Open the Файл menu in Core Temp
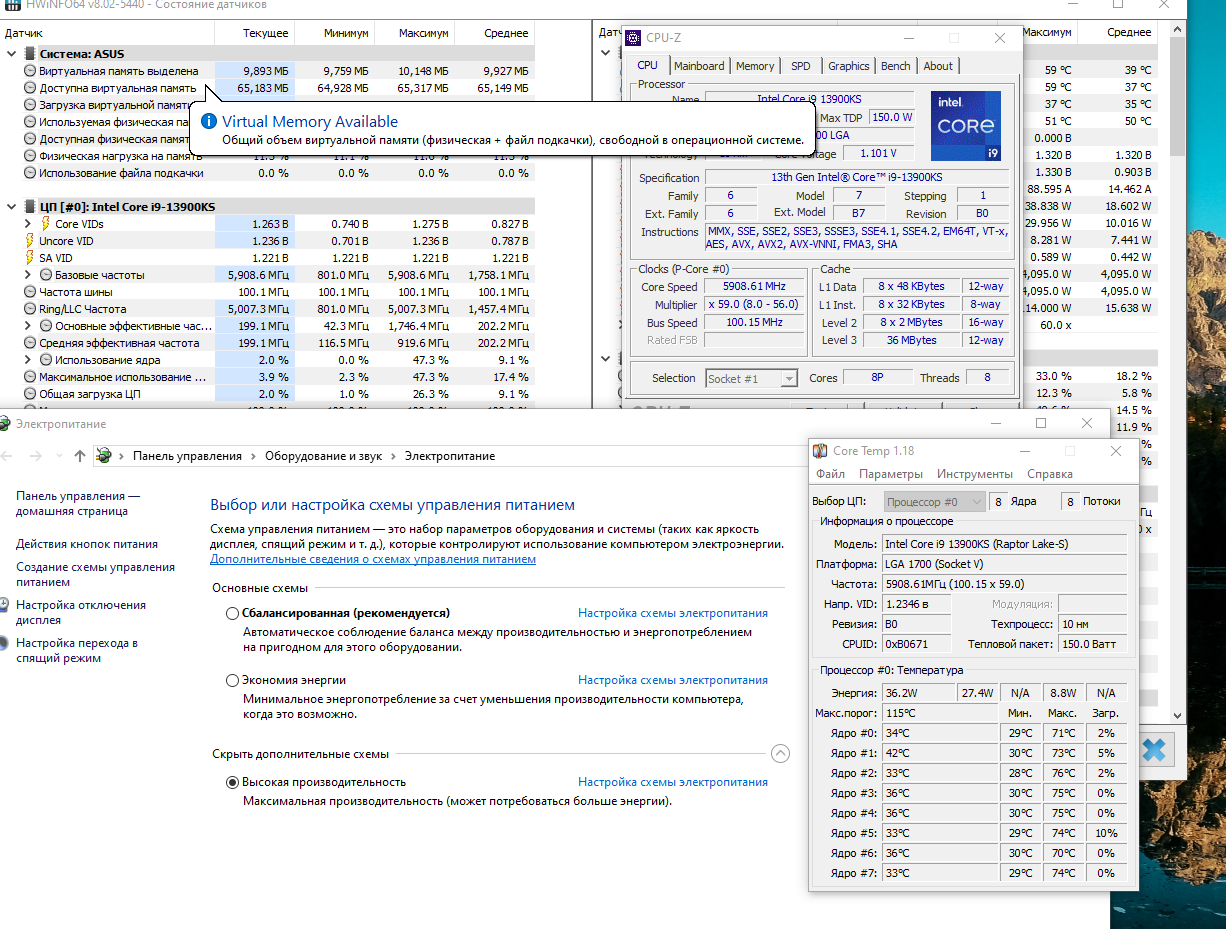 coord(830,474)
